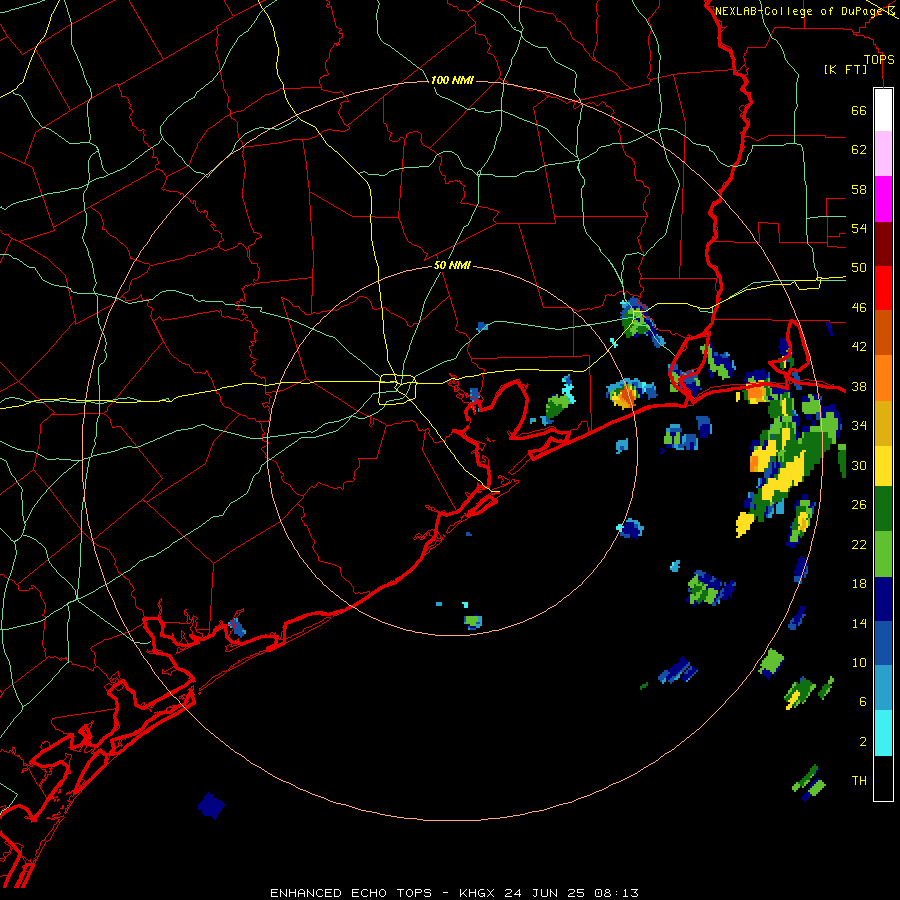Screen dimensions: 900x900
Task: Click the TH threshold legend label
Action: pos(859,781)
